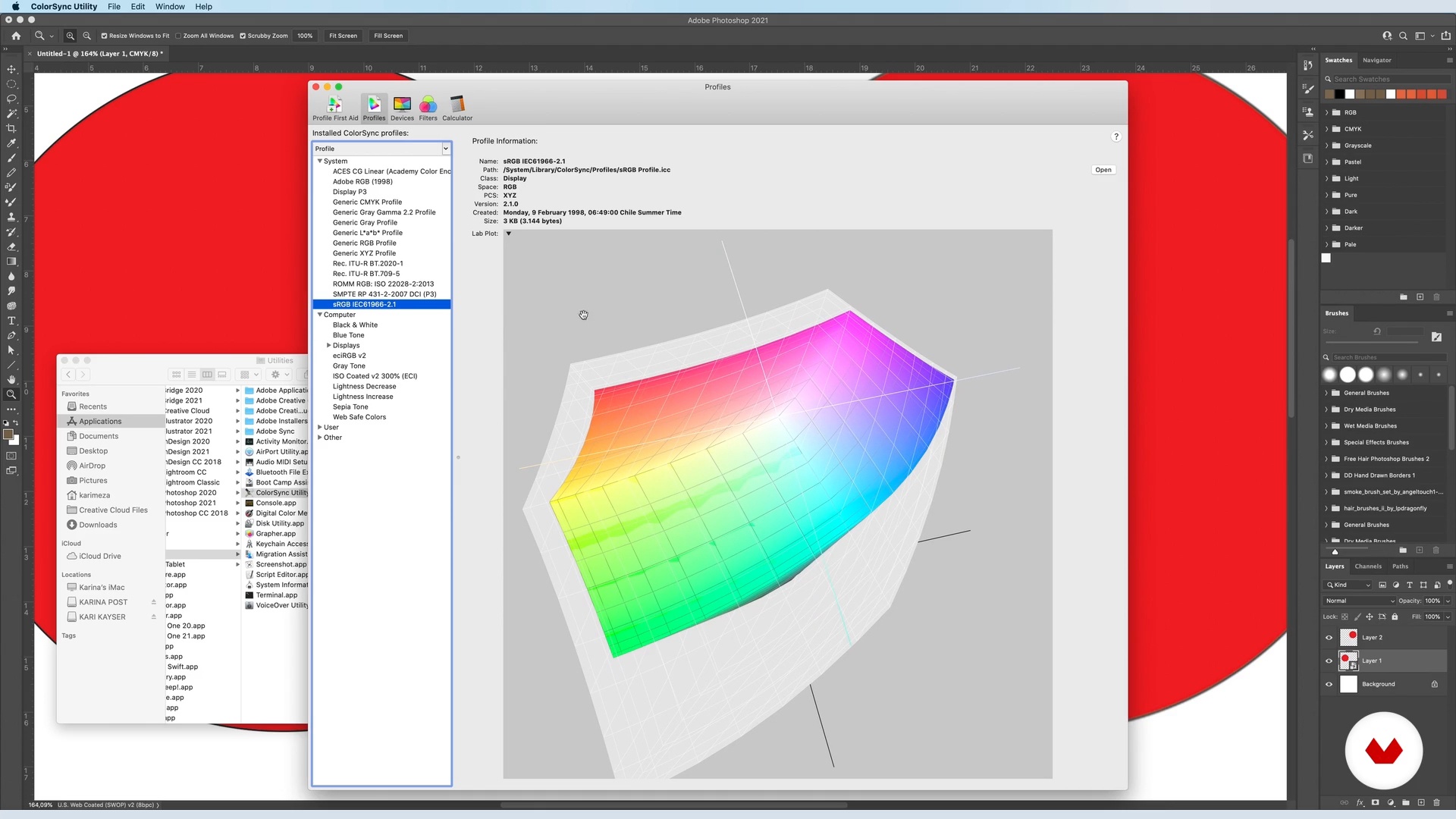Open the Photoshop search icon
Image resolution: width=1456 pixels, height=819 pixels.
coord(1403,36)
